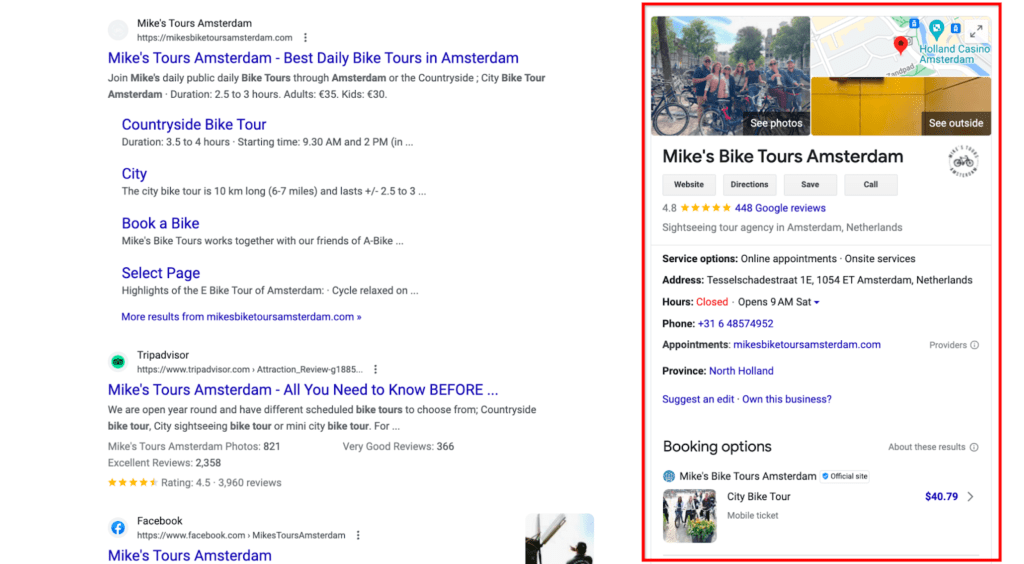
Task: Click the Booking options heading
Action: (x=717, y=446)
